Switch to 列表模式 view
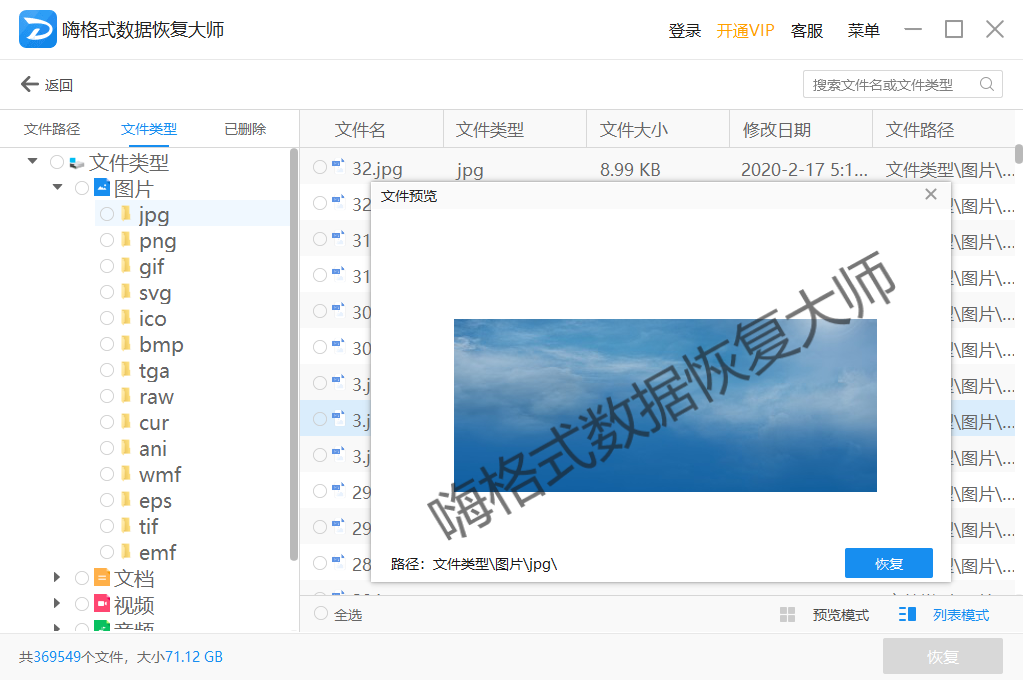Image resolution: width=1023 pixels, height=680 pixels. coord(960,615)
